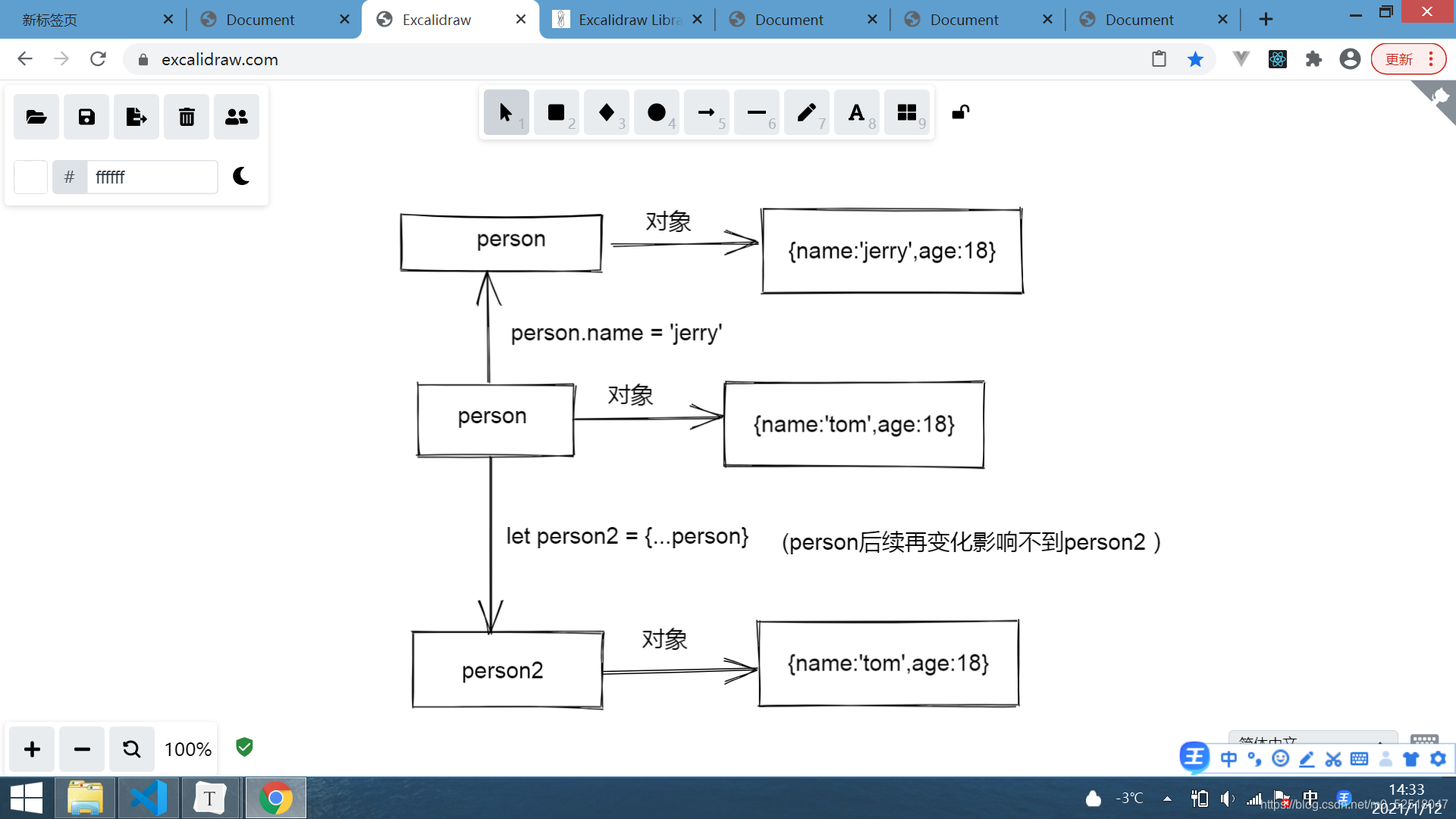The height and width of the screenshot is (819, 1456).
Task: Open a new browser tab
Action: click(x=1266, y=19)
